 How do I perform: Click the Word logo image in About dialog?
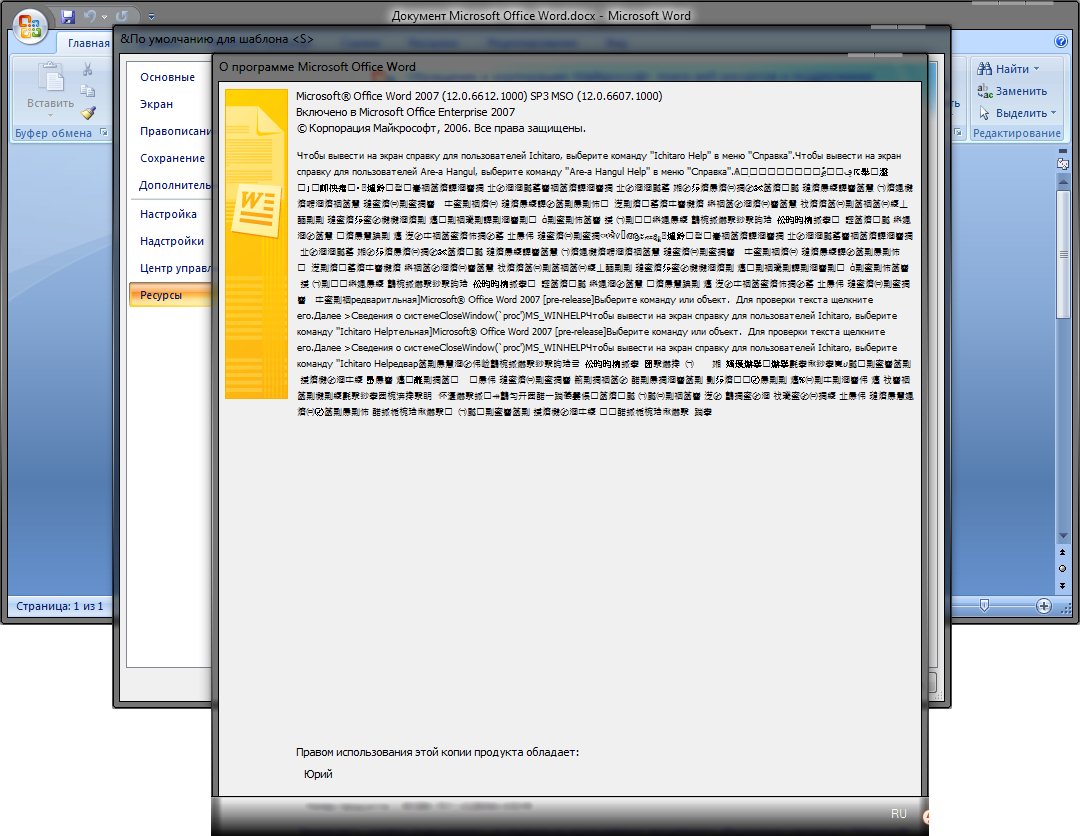click(256, 244)
